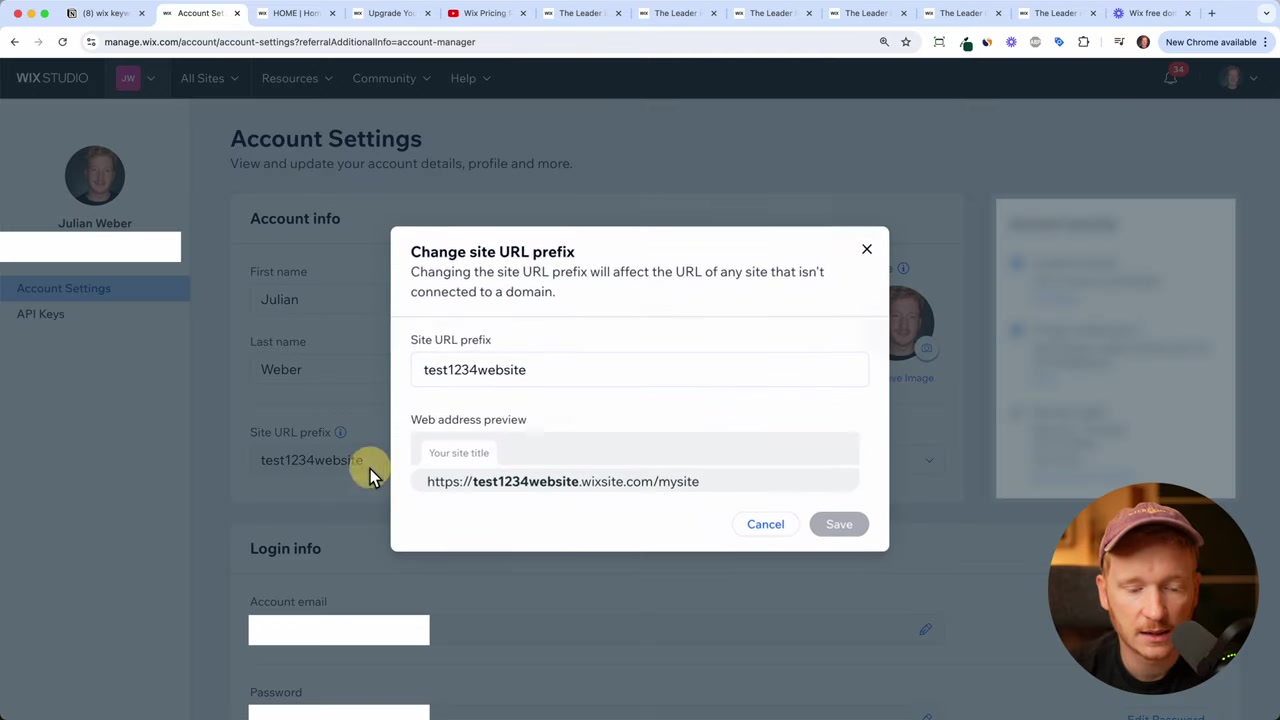
Task: Open the Resources dropdown menu
Action: coord(297,78)
